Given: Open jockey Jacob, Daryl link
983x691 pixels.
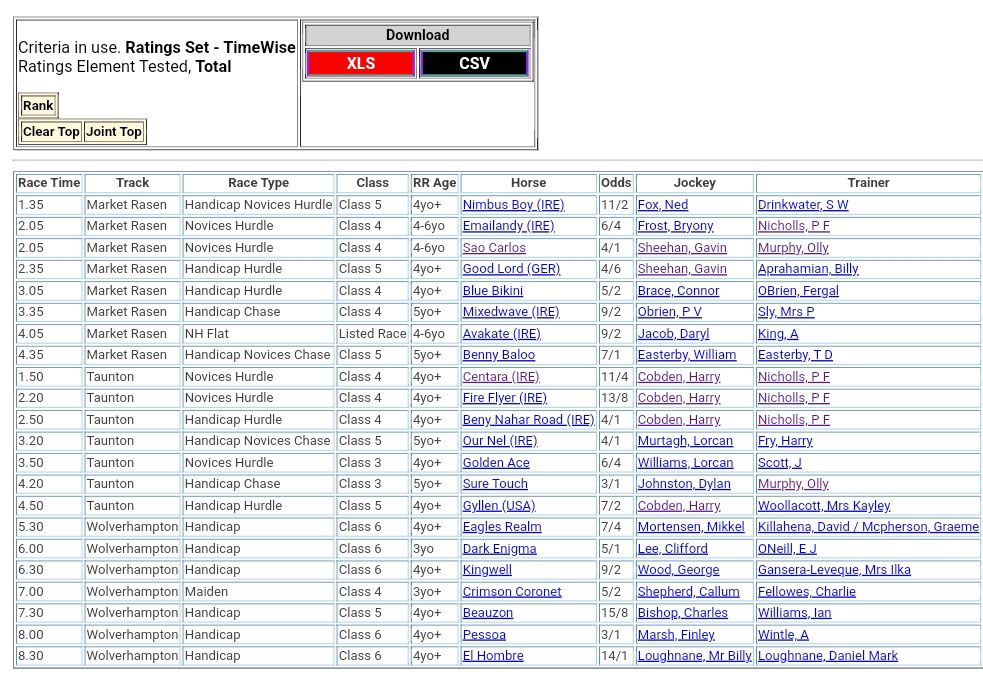Looking at the screenshot, I should [x=673, y=334].
